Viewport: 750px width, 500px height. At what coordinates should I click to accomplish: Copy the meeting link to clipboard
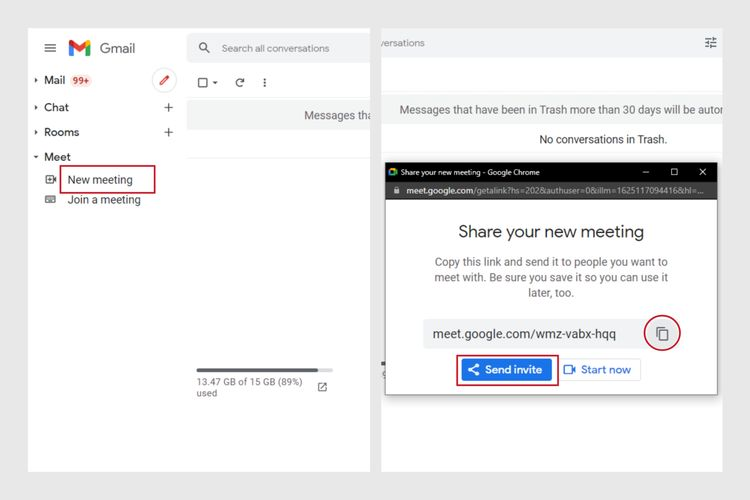(x=662, y=333)
